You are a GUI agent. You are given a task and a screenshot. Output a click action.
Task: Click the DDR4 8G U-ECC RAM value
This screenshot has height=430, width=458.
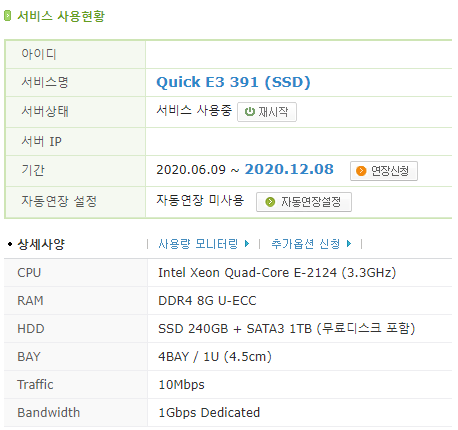[x=207, y=301]
